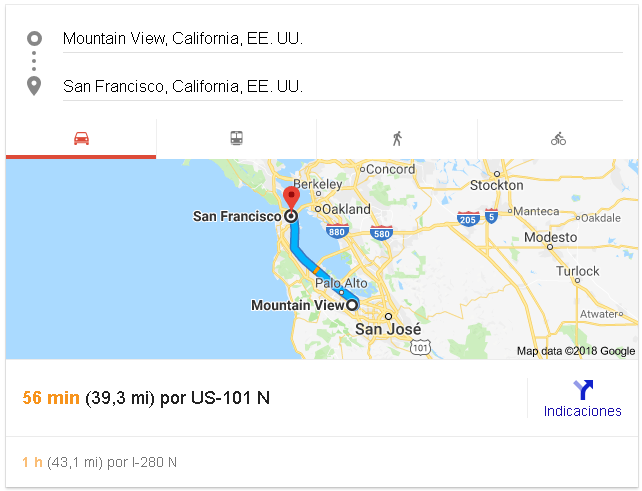Select the 56 min US-101 N route

(146, 398)
